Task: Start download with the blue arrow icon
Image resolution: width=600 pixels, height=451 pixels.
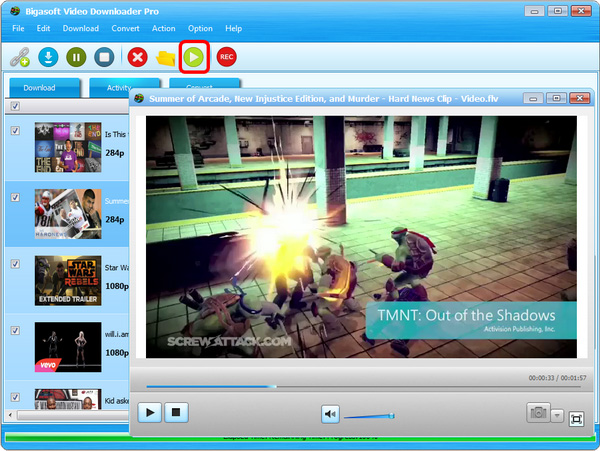Action: [x=48, y=57]
